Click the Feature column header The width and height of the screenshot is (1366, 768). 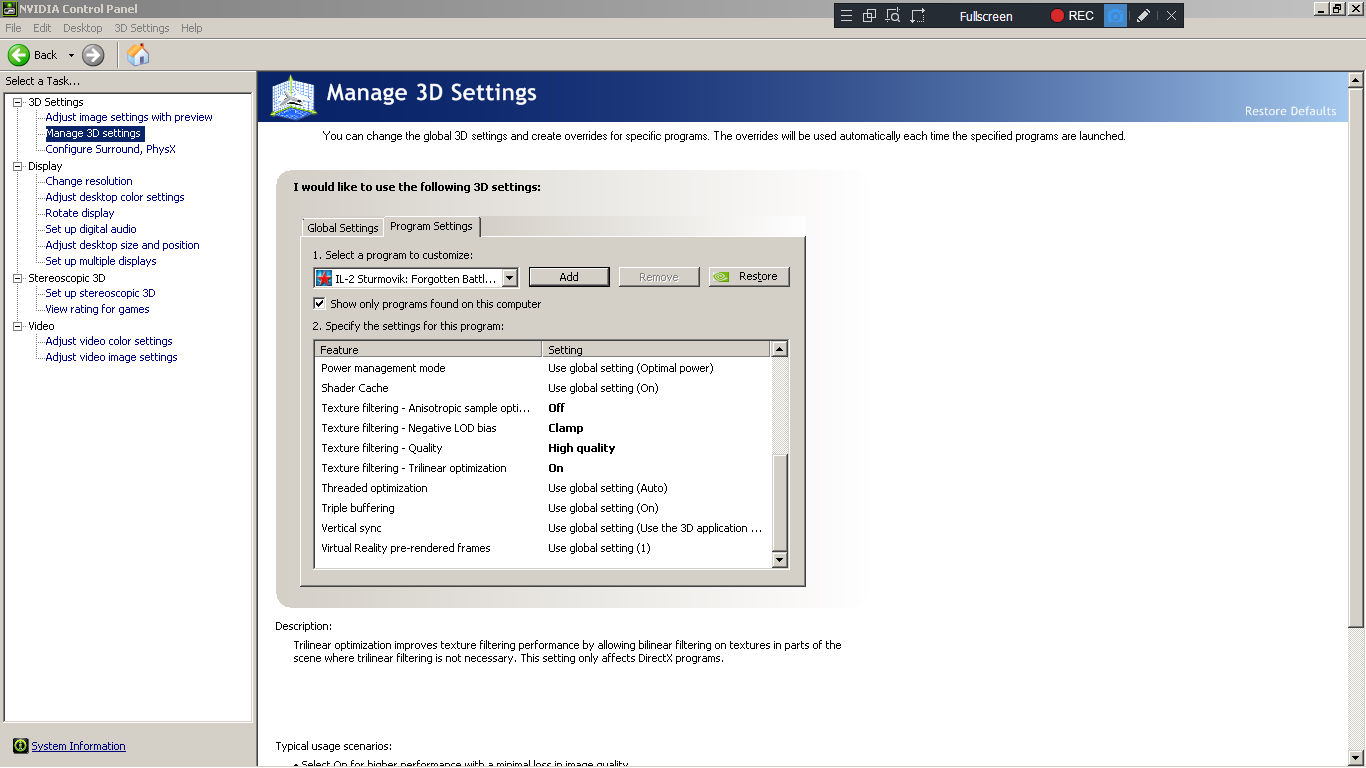tap(428, 350)
